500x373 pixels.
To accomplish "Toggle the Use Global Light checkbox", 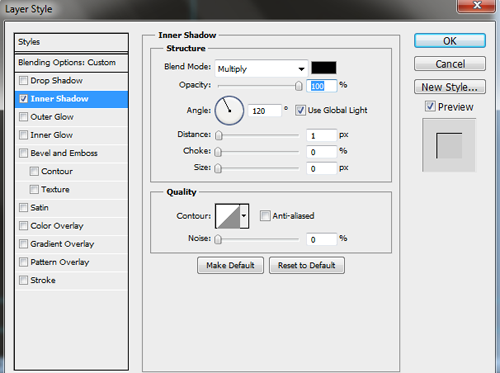I will click(x=300, y=110).
